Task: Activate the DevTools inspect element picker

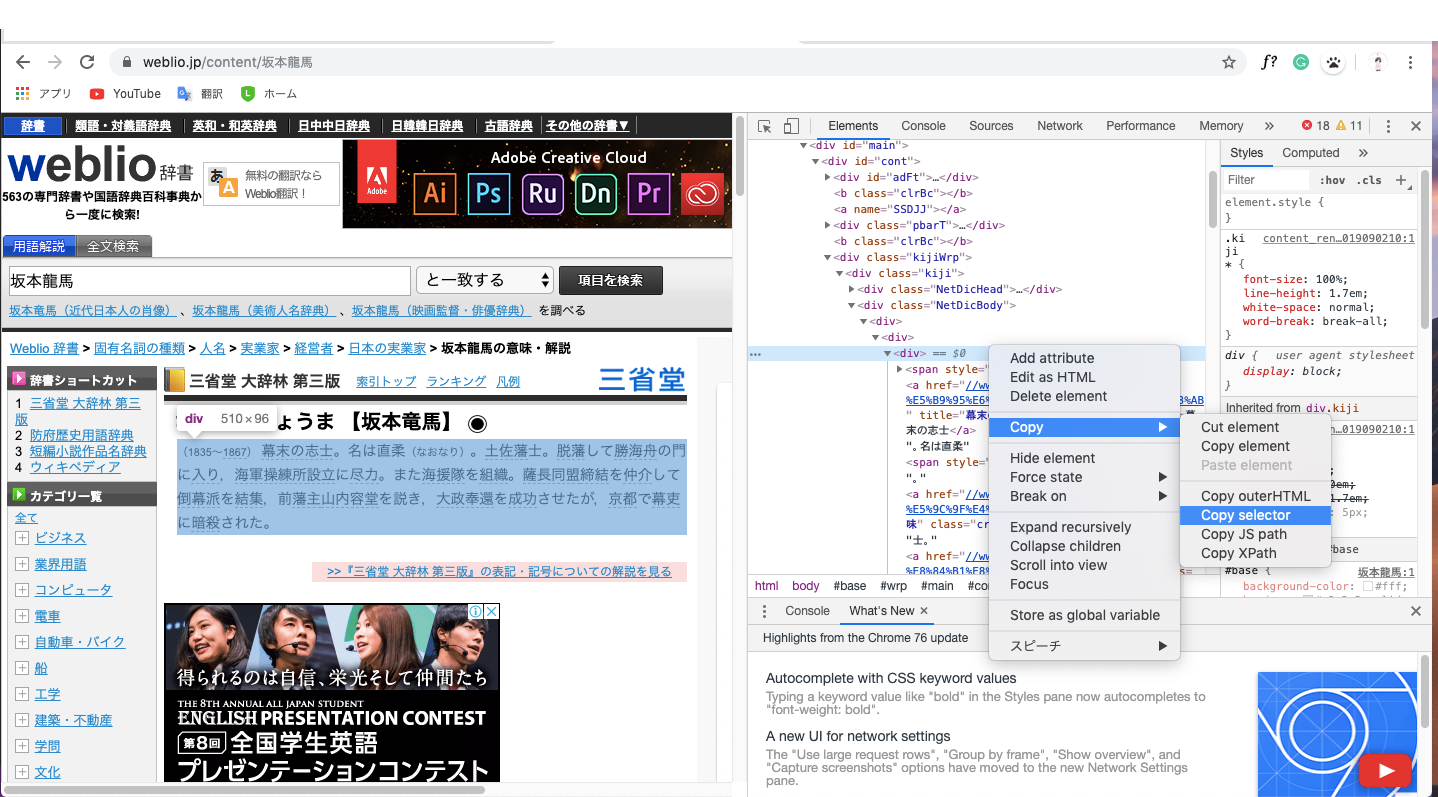Action: pyautogui.click(x=765, y=126)
